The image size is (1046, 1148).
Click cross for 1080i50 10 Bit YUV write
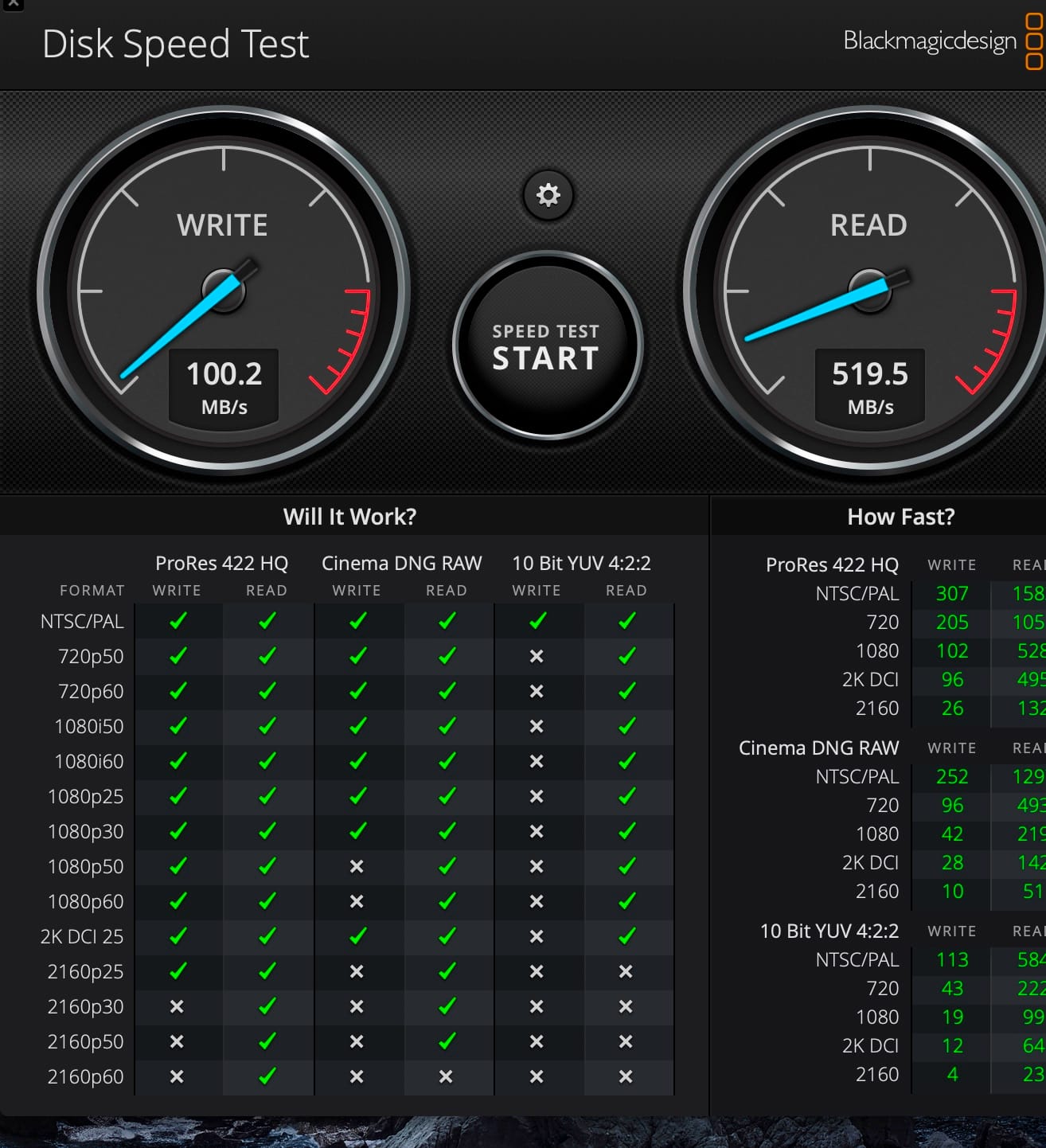point(537,726)
